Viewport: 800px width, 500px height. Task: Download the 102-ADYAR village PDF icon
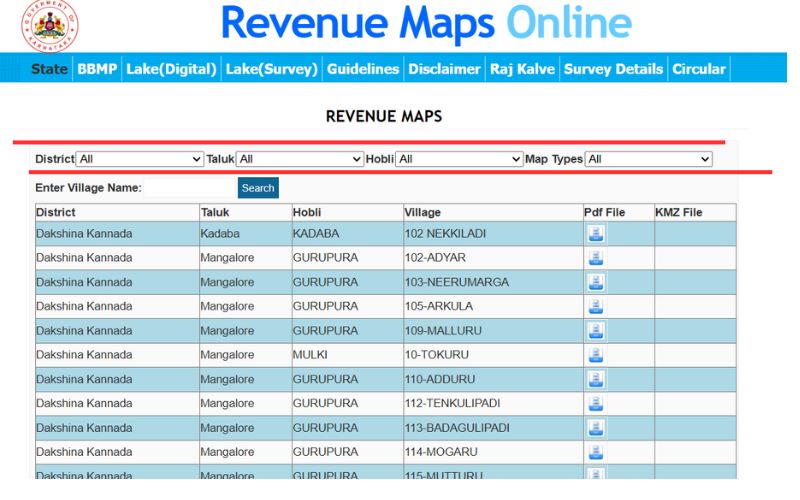pyautogui.click(x=595, y=258)
